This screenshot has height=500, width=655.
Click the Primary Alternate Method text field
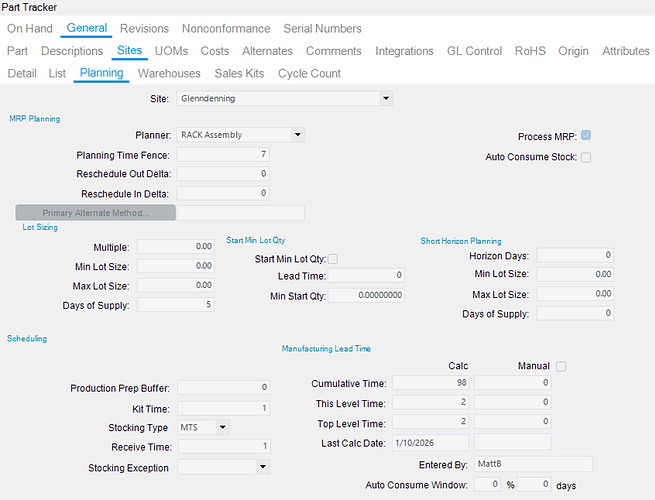[241, 213]
